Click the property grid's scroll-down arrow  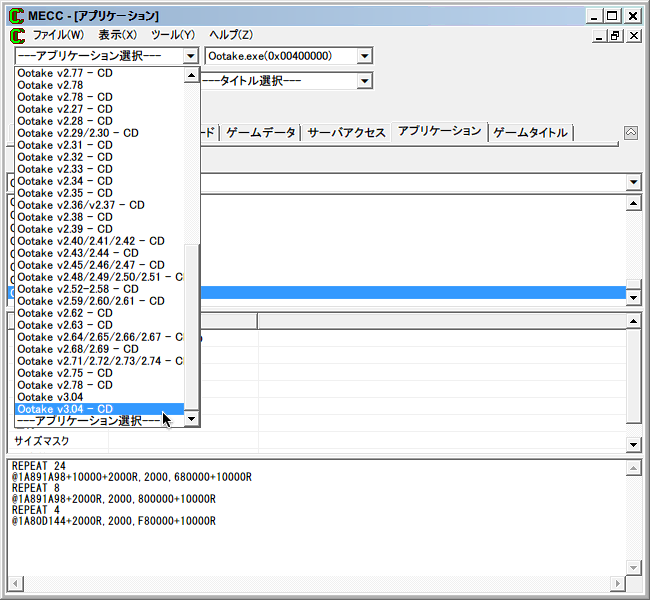coord(633,445)
